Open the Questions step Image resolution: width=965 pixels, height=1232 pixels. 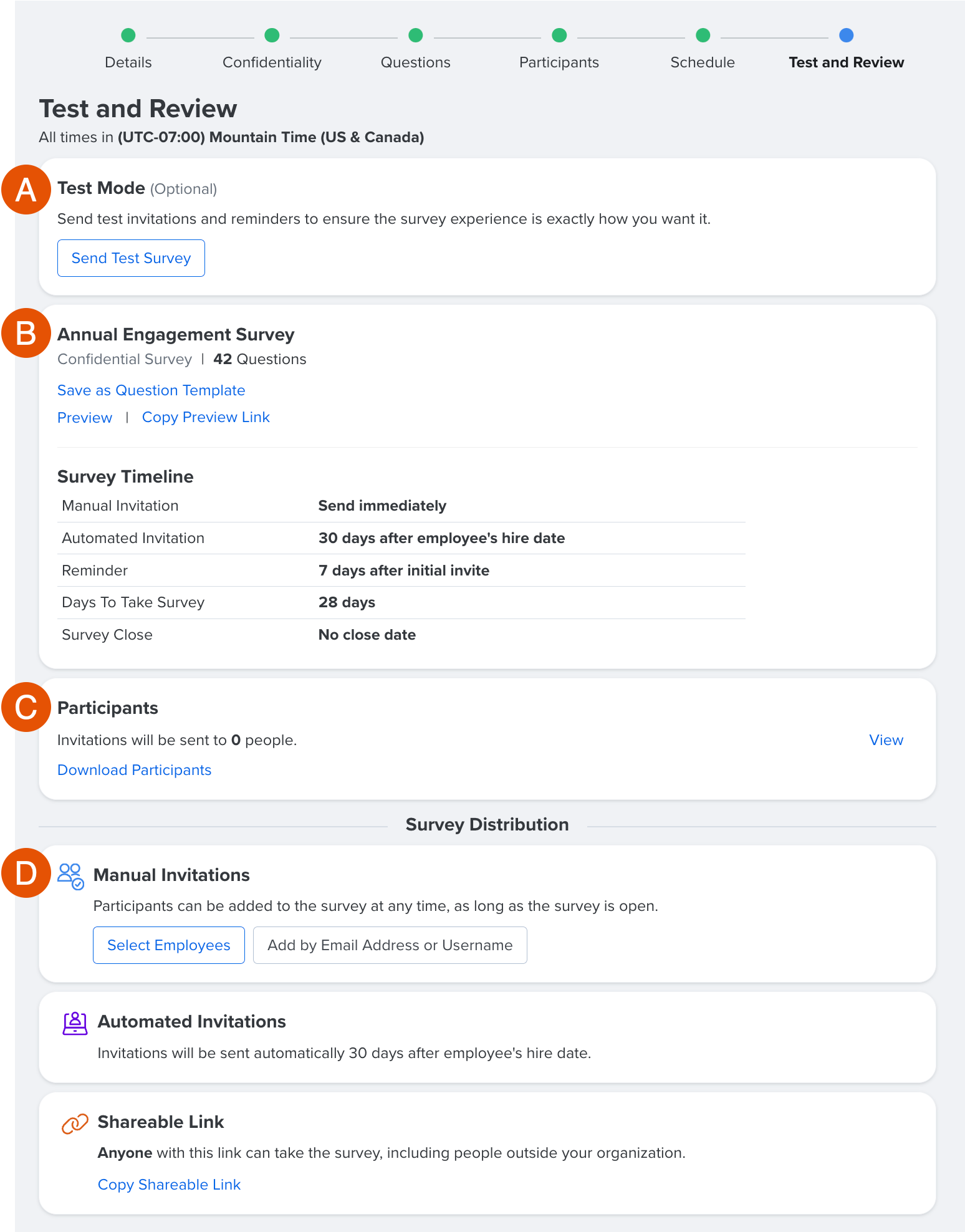(416, 62)
